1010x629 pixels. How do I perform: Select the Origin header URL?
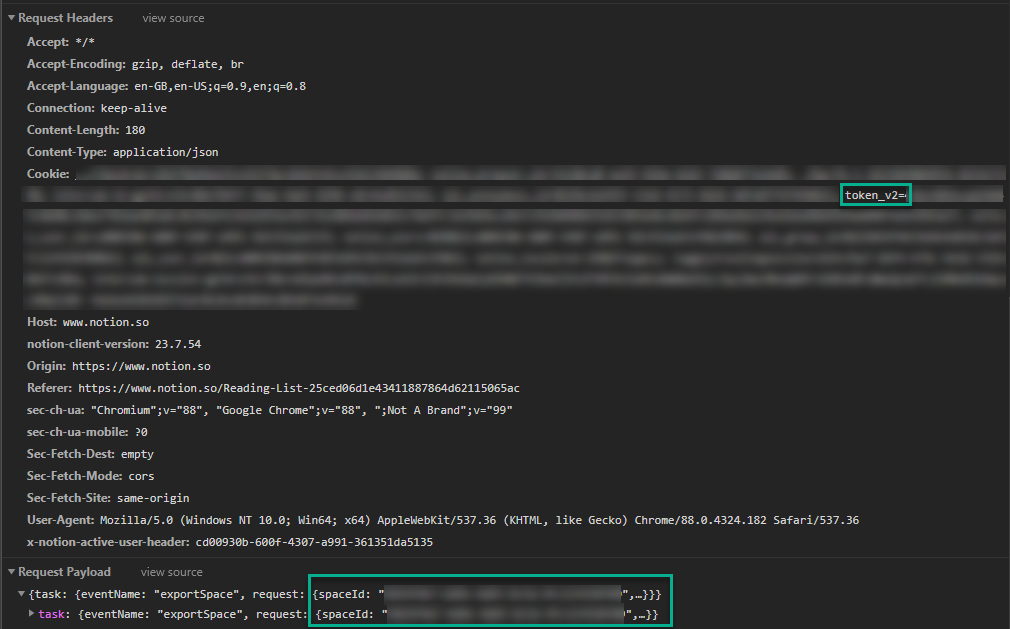coord(142,366)
